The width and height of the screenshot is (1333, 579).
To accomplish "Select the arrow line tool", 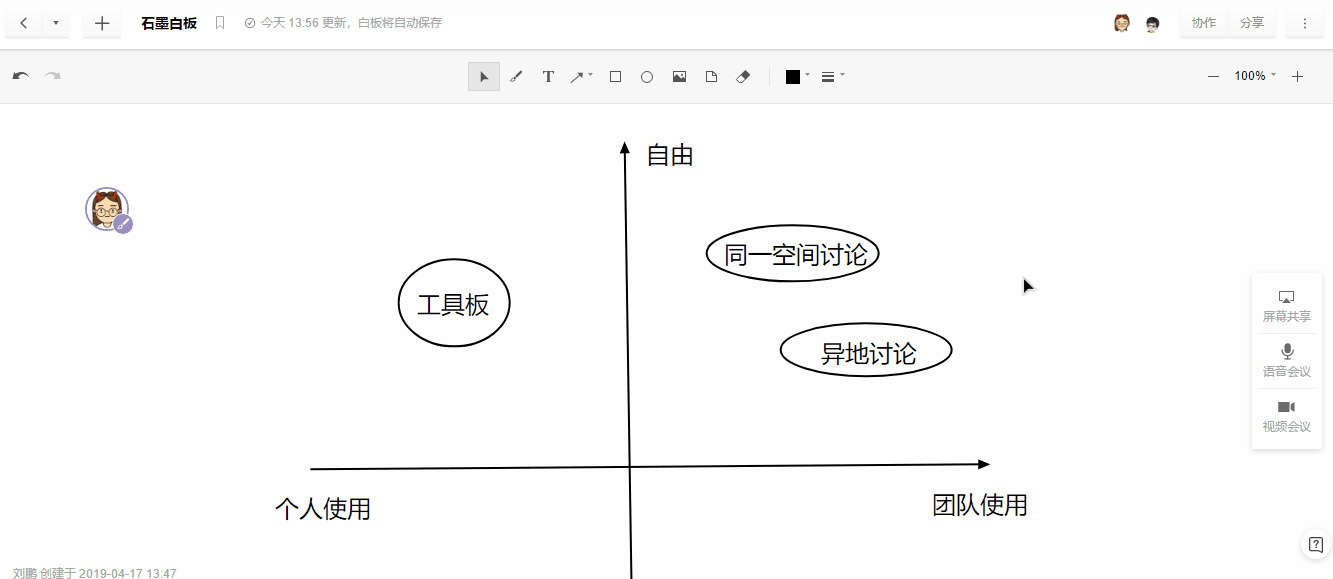I will tap(577, 76).
